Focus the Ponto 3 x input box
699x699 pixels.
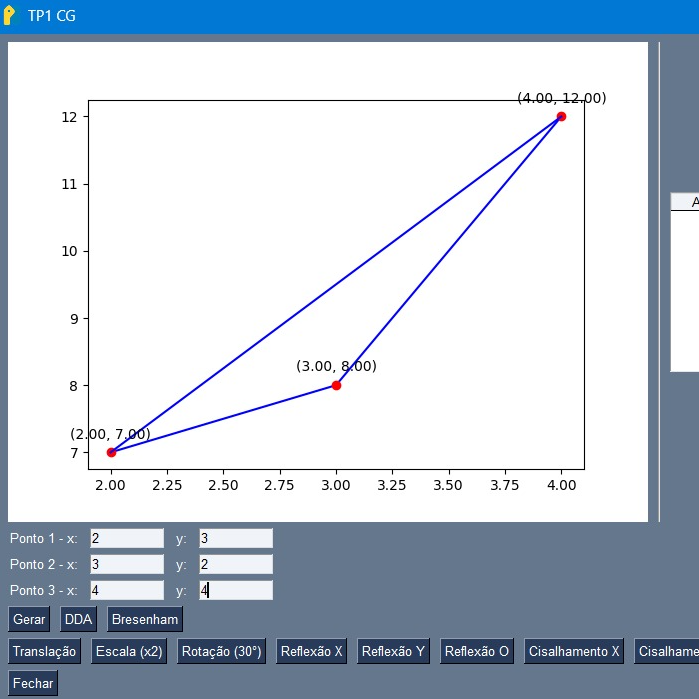tap(127, 590)
